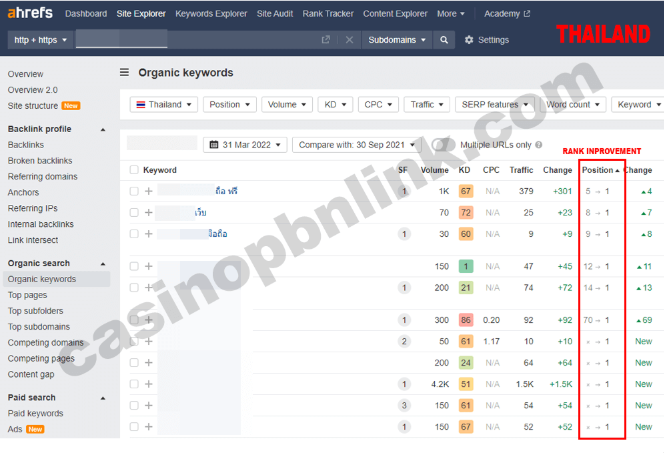Open the More menu in top navigation
This screenshot has height=453, width=664.
[451, 14]
